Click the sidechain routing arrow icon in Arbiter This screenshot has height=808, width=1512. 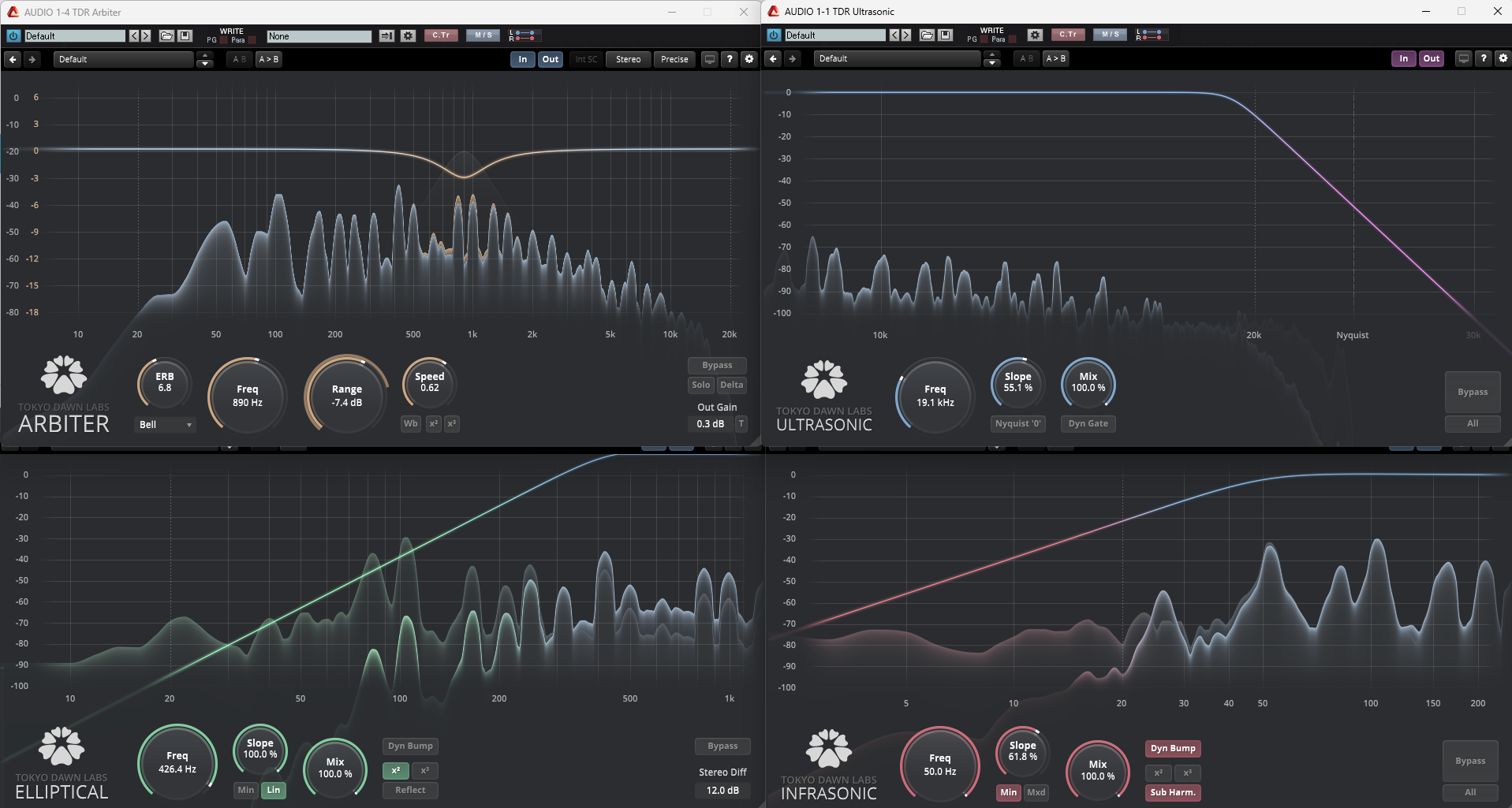386,35
